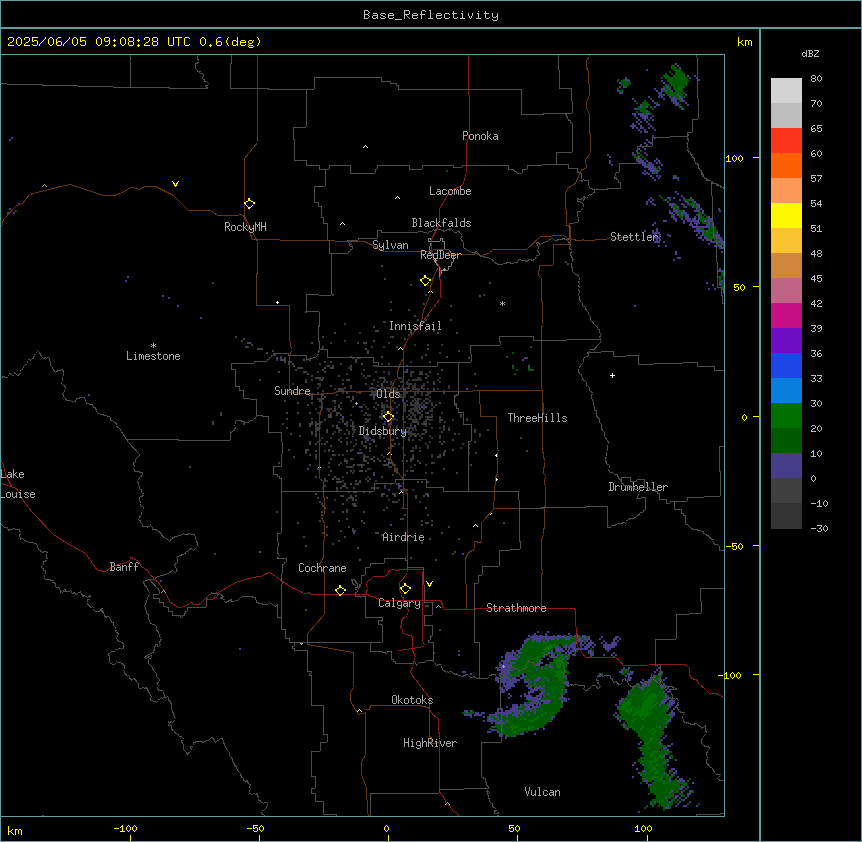The height and width of the screenshot is (842, 862).
Task: Pick the red swatch between 65 and 60 dBZ
Action: tap(786, 140)
